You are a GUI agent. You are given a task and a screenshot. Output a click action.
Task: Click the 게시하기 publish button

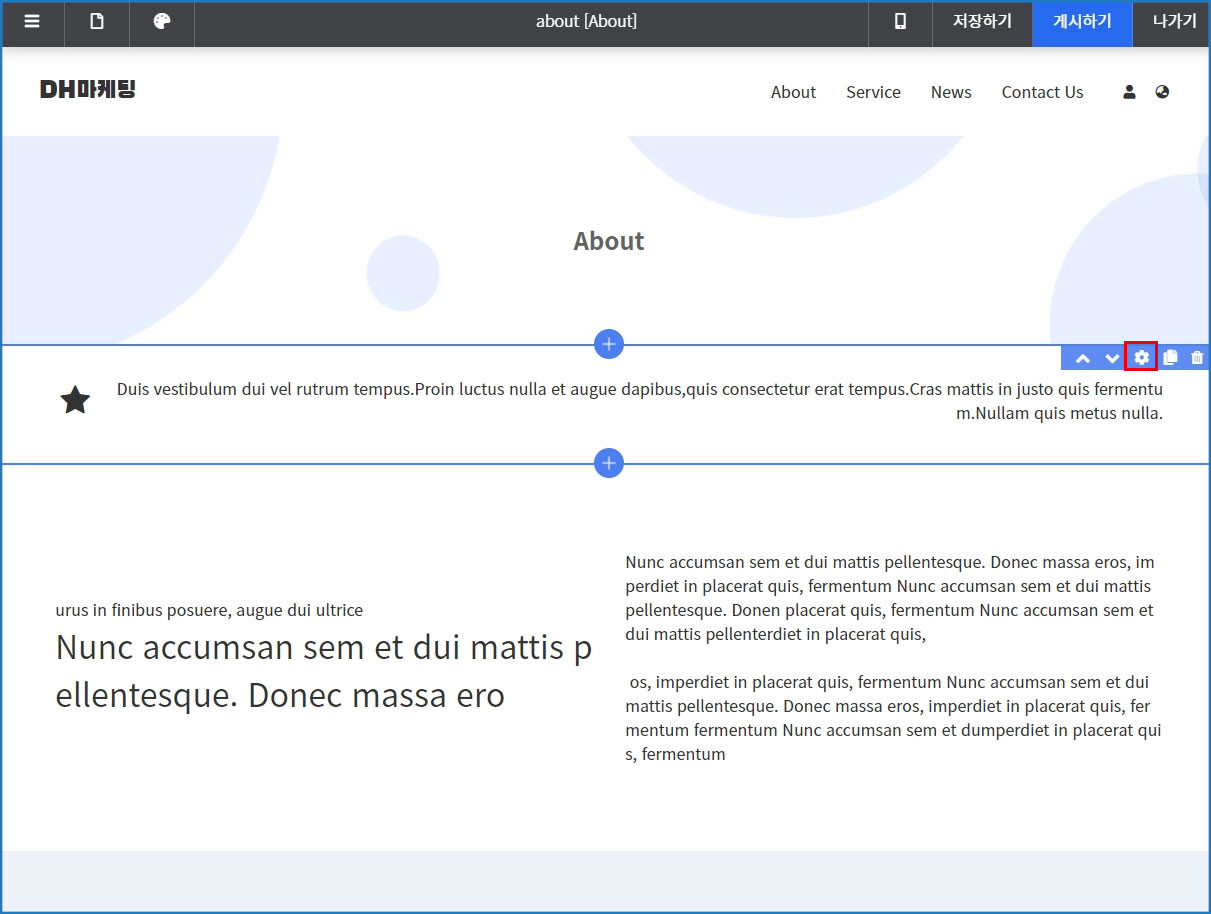1082,22
